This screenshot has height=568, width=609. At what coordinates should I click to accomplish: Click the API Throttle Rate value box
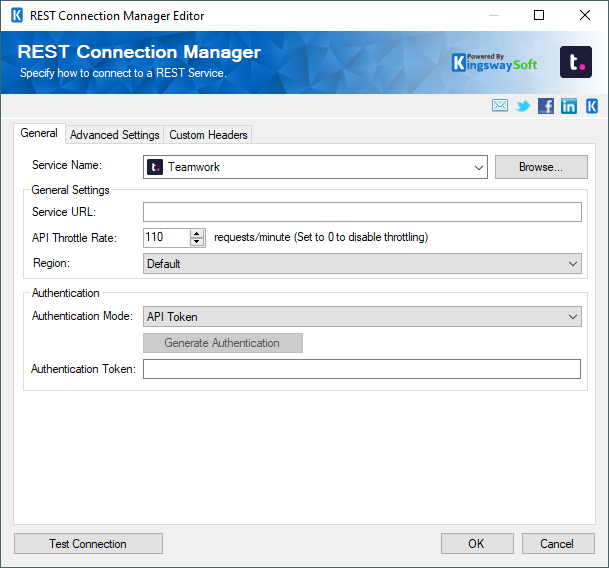tap(166, 237)
